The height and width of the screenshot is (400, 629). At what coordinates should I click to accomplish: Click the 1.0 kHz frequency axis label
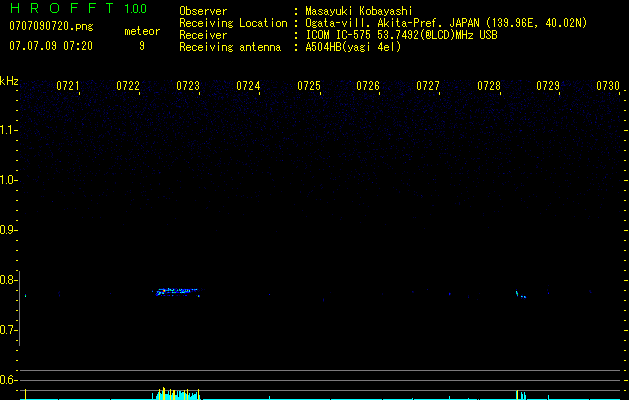7,180
